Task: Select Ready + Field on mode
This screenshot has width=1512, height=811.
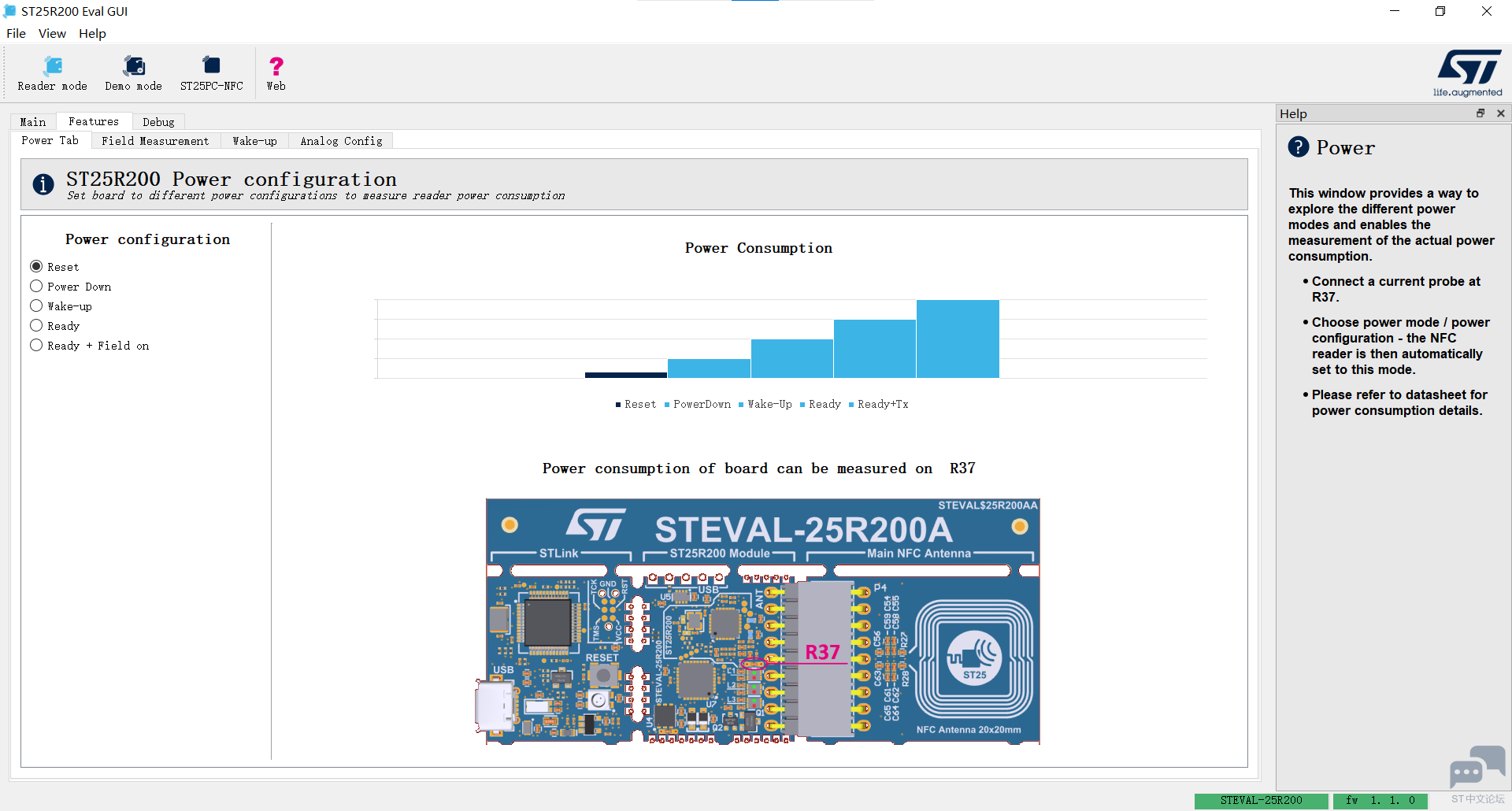Action: coord(90,346)
